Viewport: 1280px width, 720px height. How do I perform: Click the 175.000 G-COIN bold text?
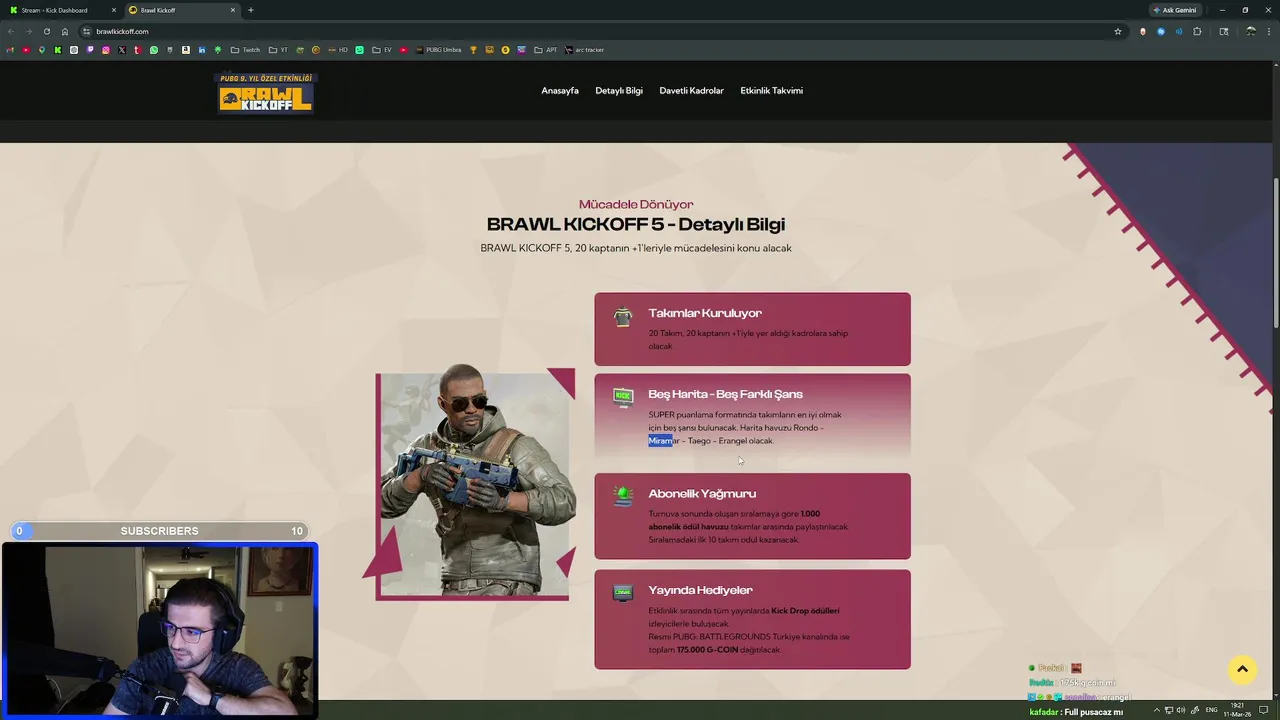707,650
